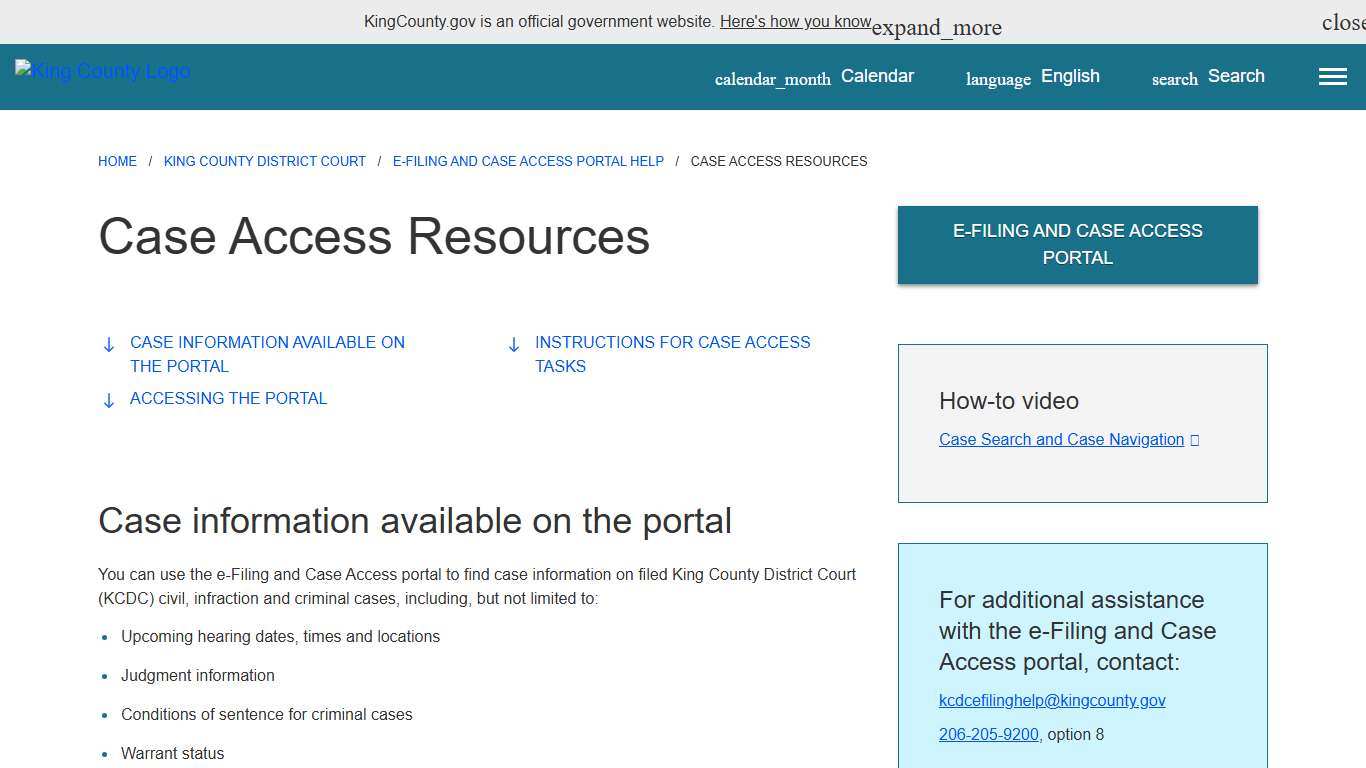Click the language globe icon in navigation
The image size is (1366, 768).
(x=997, y=78)
